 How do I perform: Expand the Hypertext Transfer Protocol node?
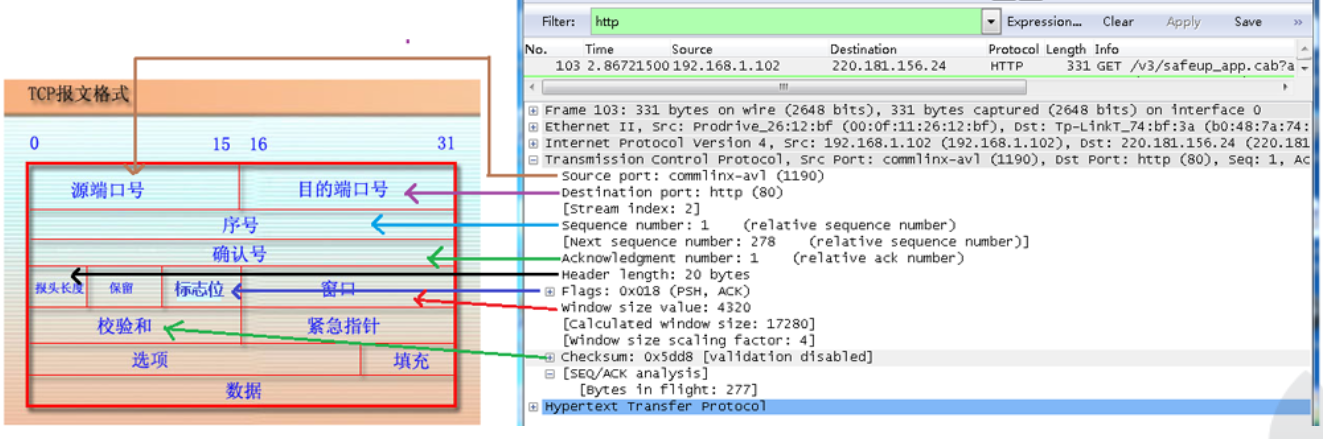(534, 406)
